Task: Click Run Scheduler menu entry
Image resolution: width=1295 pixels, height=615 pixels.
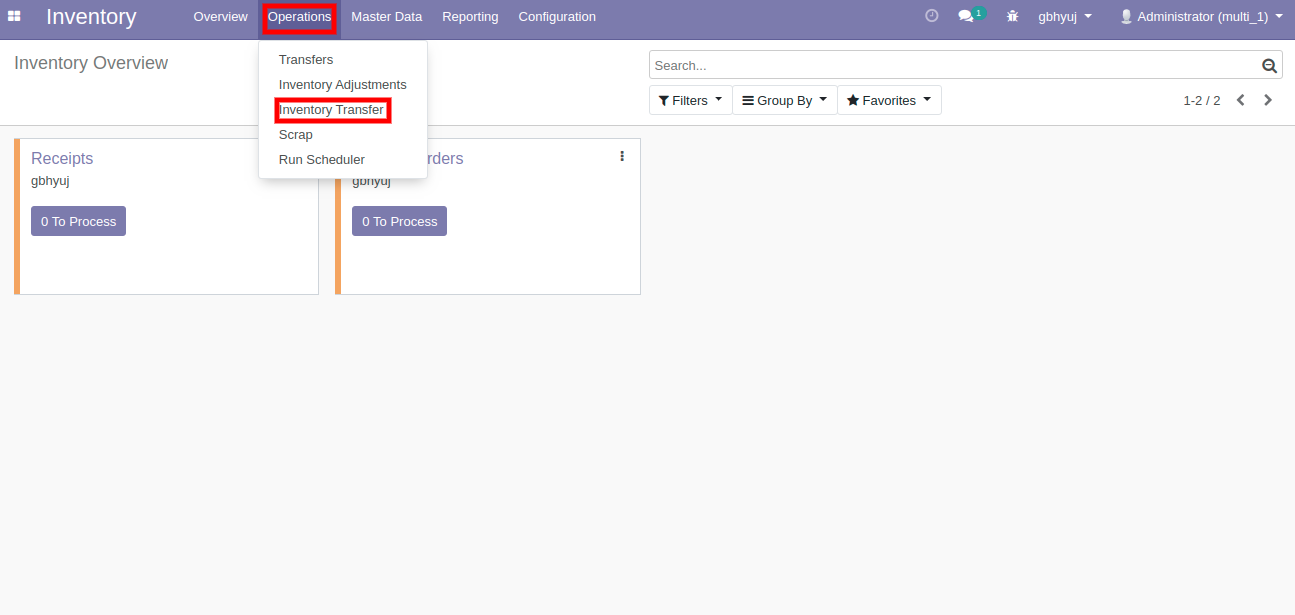Action: tap(321, 160)
